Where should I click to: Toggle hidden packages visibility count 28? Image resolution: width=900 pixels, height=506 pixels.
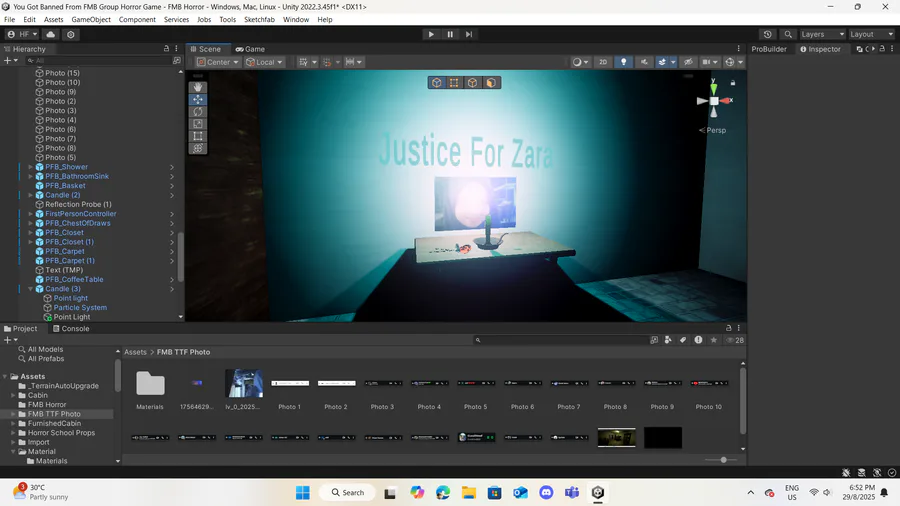[x=735, y=340]
